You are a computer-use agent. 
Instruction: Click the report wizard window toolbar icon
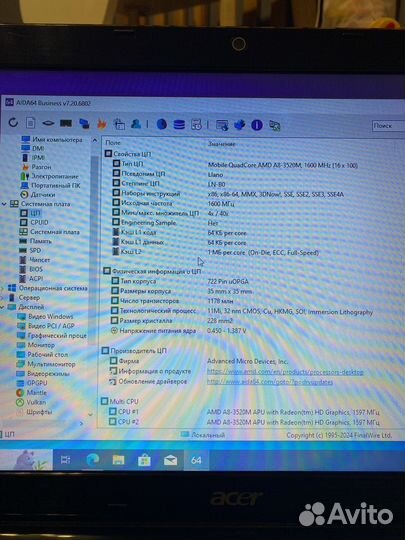click(x=222, y=125)
